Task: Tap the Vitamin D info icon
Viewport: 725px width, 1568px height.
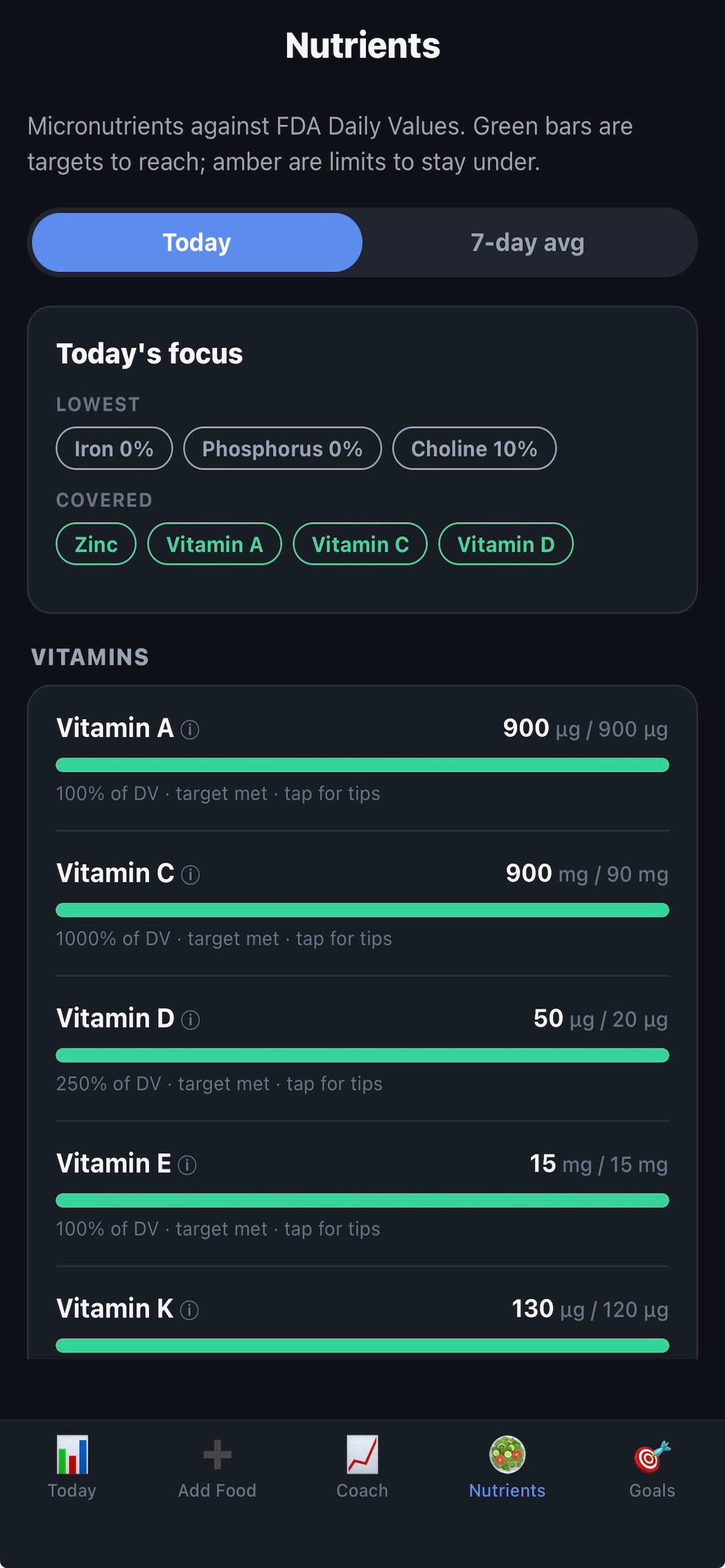Action: coord(190,1019)
